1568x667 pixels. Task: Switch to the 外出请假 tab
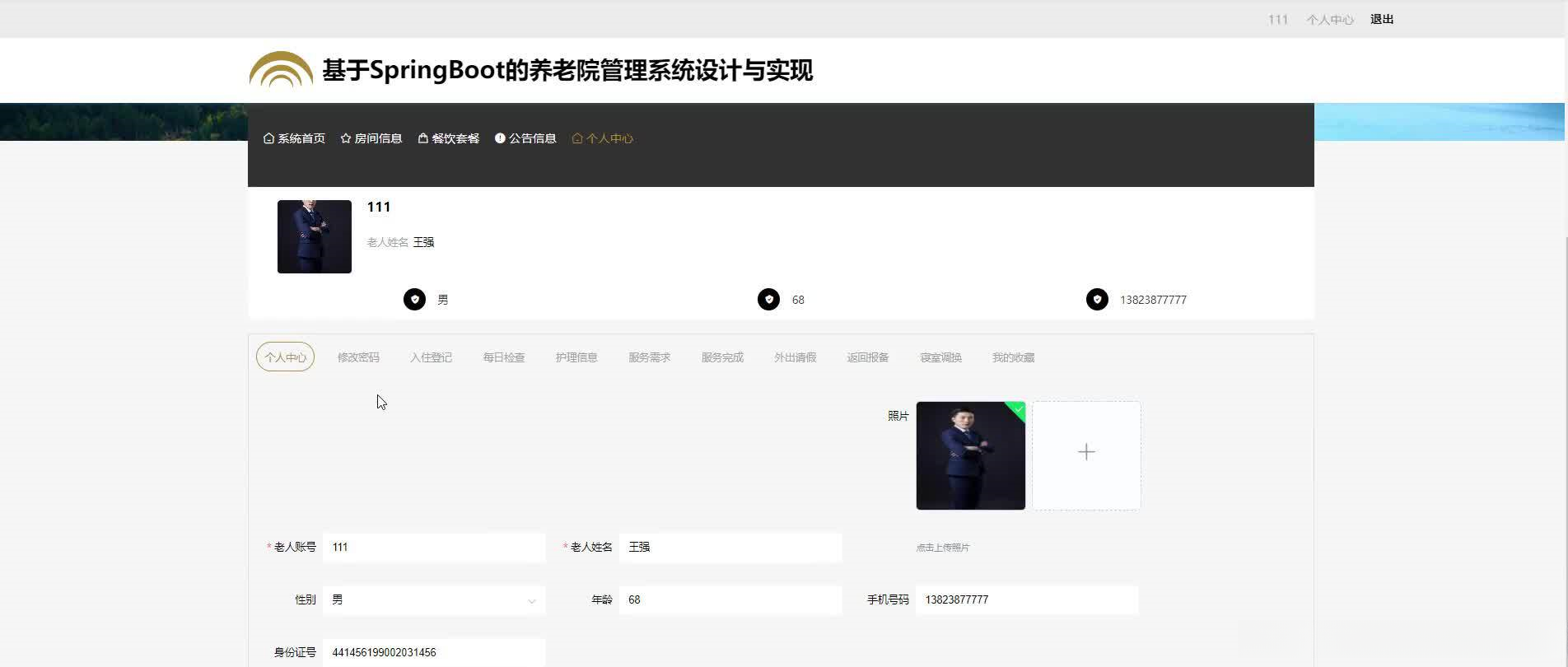coord(796,357)
